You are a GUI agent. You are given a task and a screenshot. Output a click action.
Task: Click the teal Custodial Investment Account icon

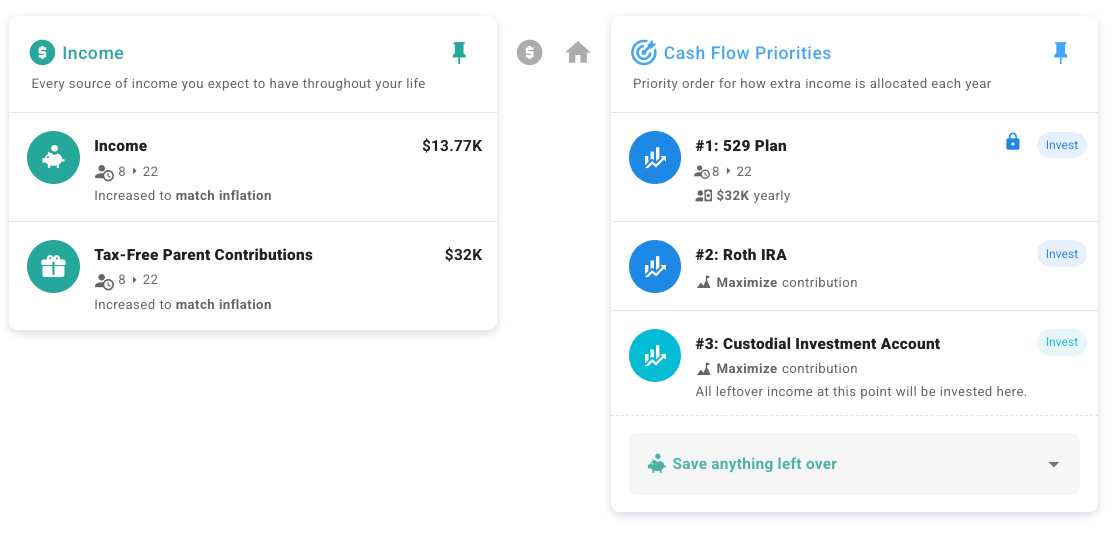pyautogui.click(x=655, y=355)
